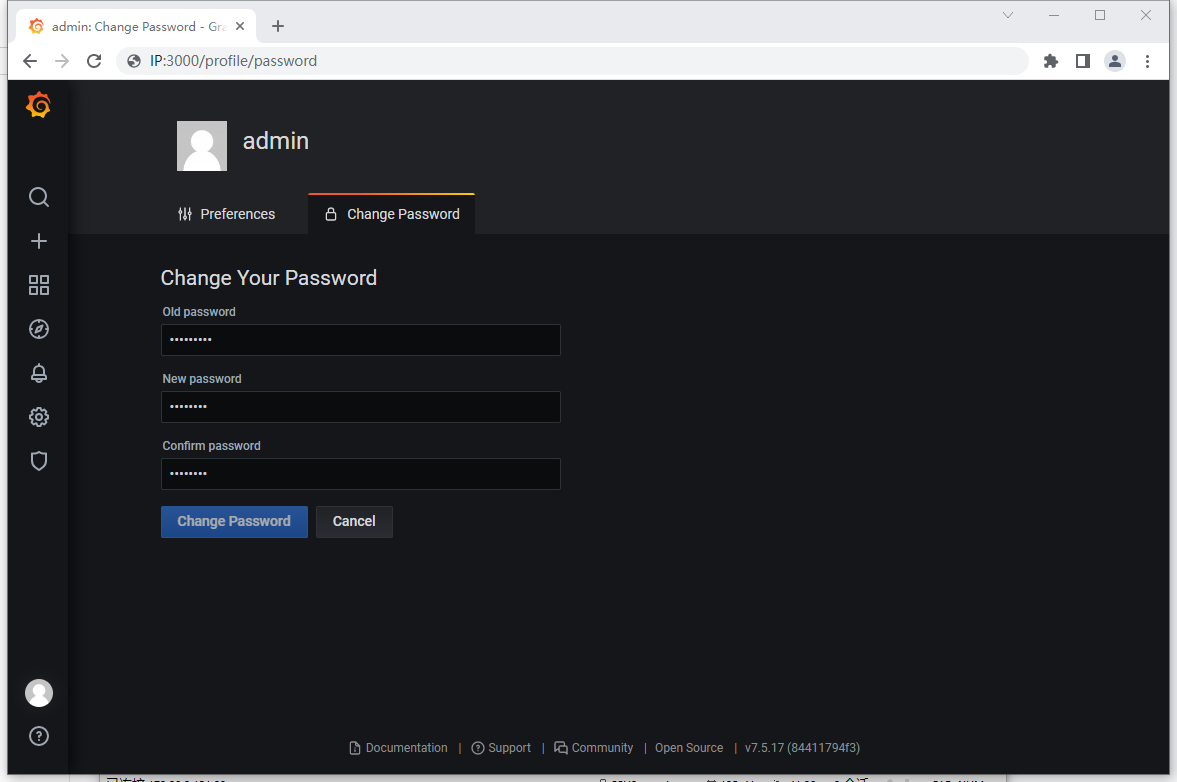1177x782 pixels.
Task: Open the Open Source footer link
Action: [689, 748]
